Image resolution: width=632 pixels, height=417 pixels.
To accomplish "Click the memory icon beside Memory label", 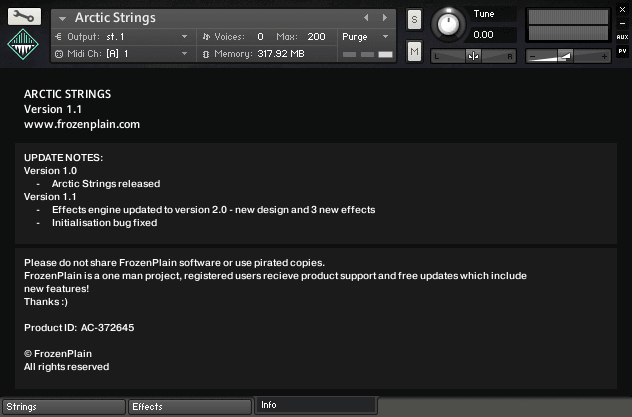I will [x=206, y=54].
